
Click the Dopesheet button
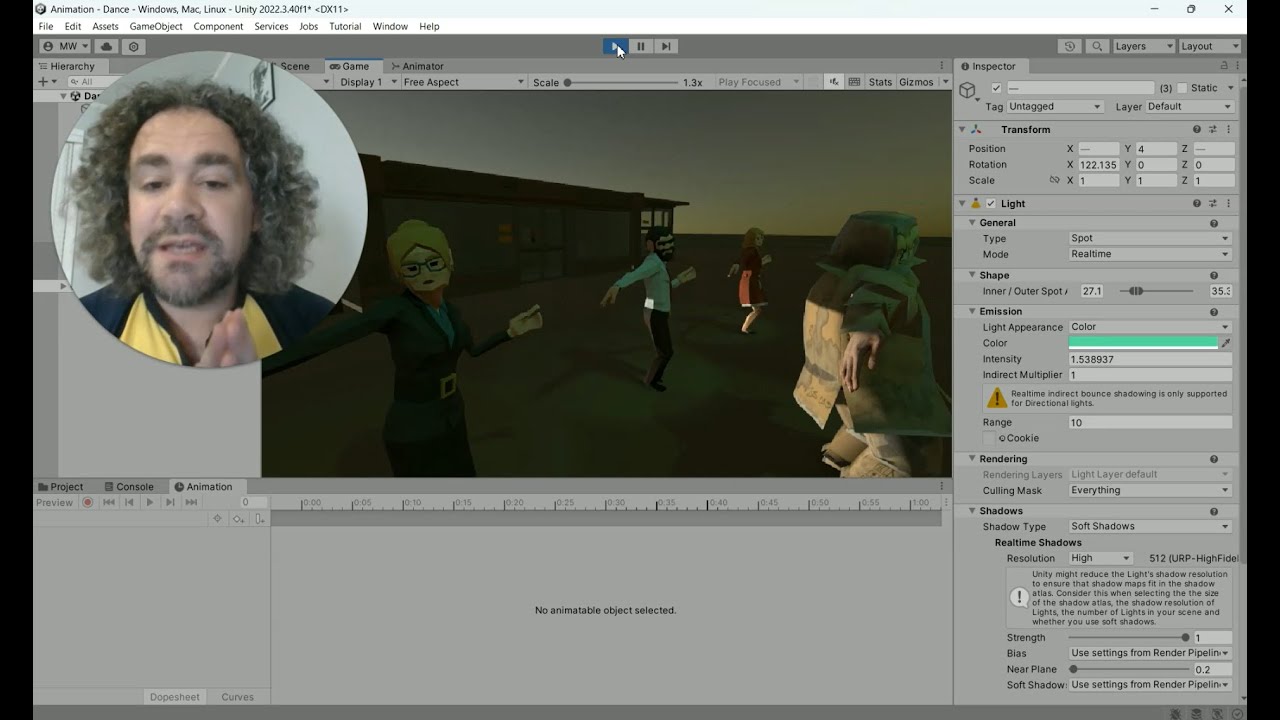[174, 697]
